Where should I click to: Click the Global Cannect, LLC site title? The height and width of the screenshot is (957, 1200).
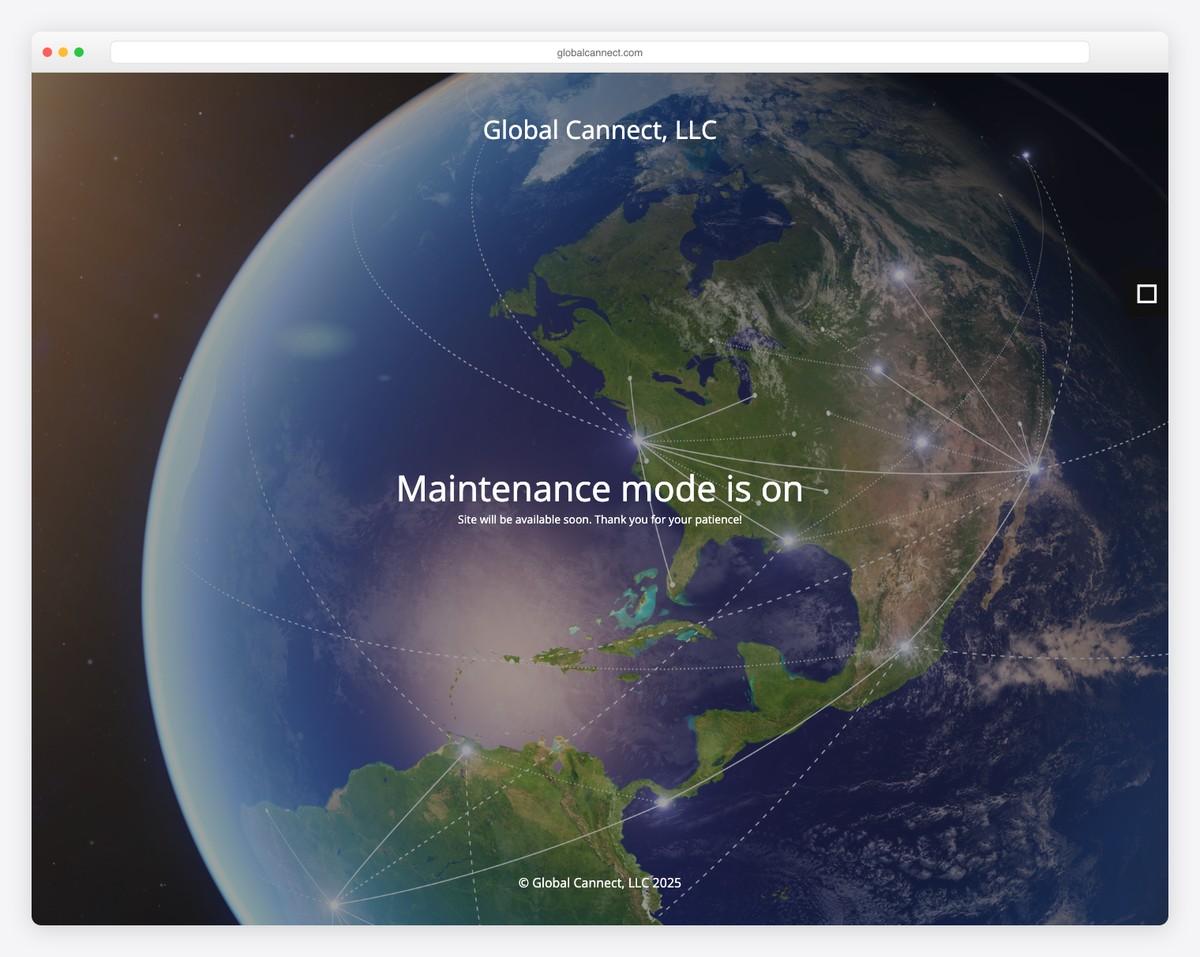pos(599,130)
